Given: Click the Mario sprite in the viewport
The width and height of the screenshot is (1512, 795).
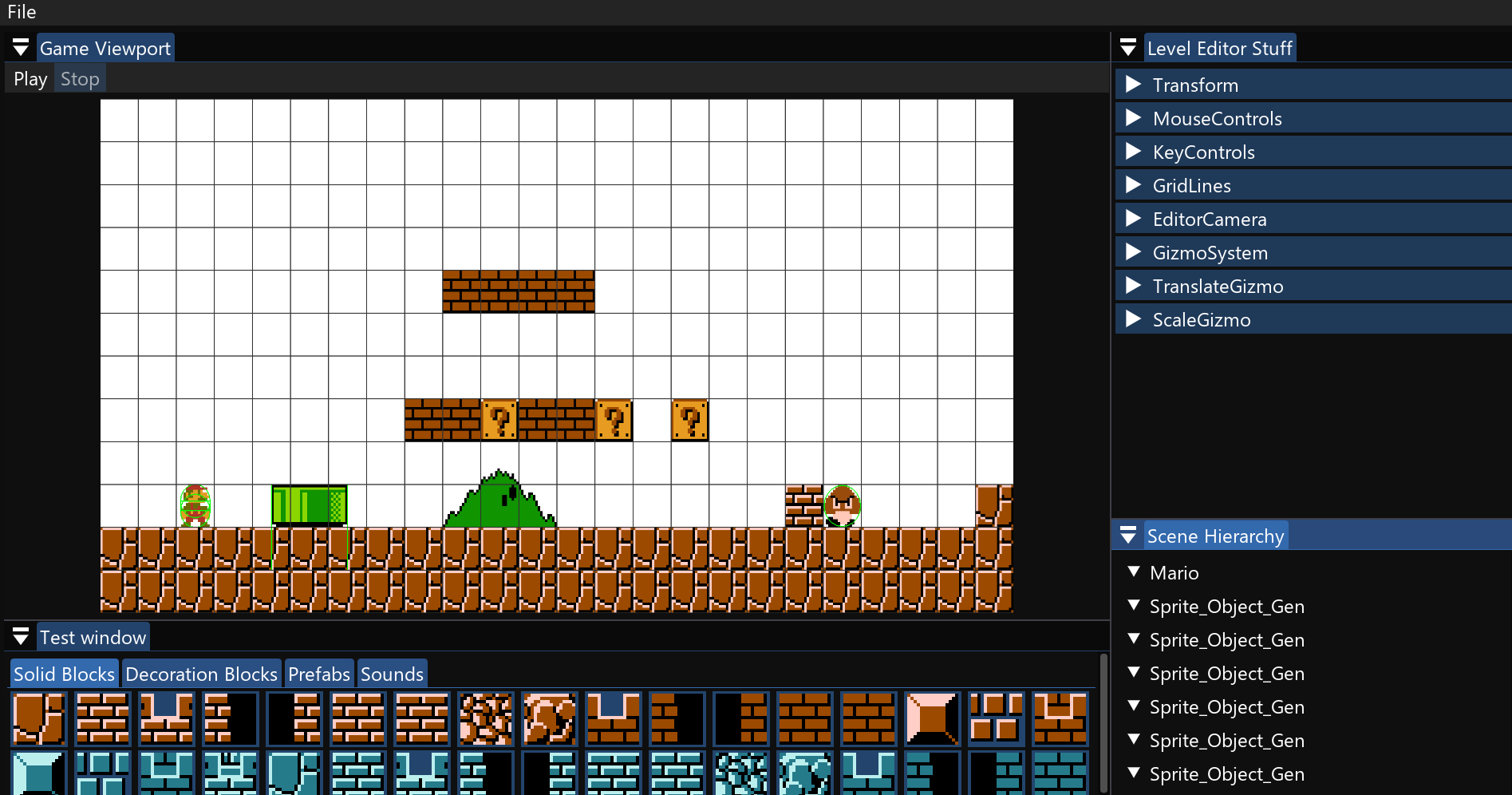Looking at the screenshot, I should click(195, 506).
